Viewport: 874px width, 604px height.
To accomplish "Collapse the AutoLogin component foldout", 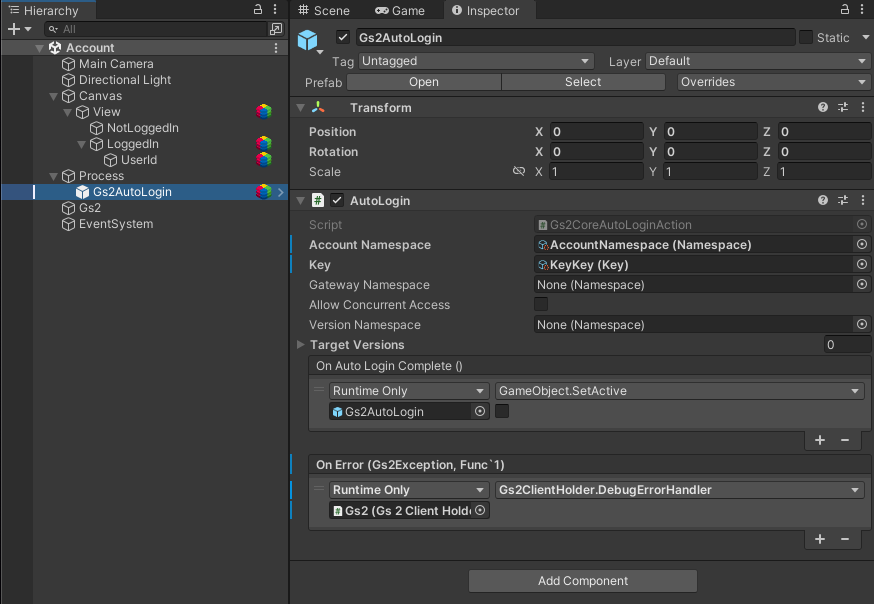I will (x=301, y=201).
